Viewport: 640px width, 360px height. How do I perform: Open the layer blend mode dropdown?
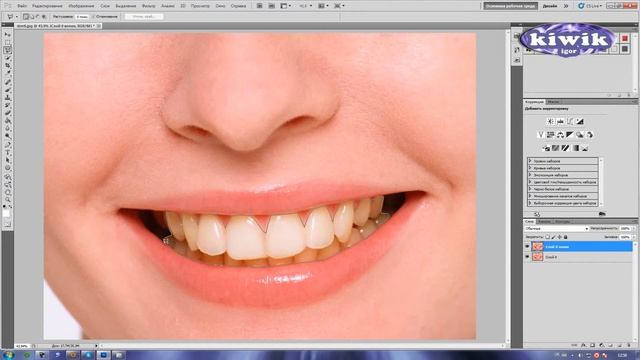click(557, 229)
